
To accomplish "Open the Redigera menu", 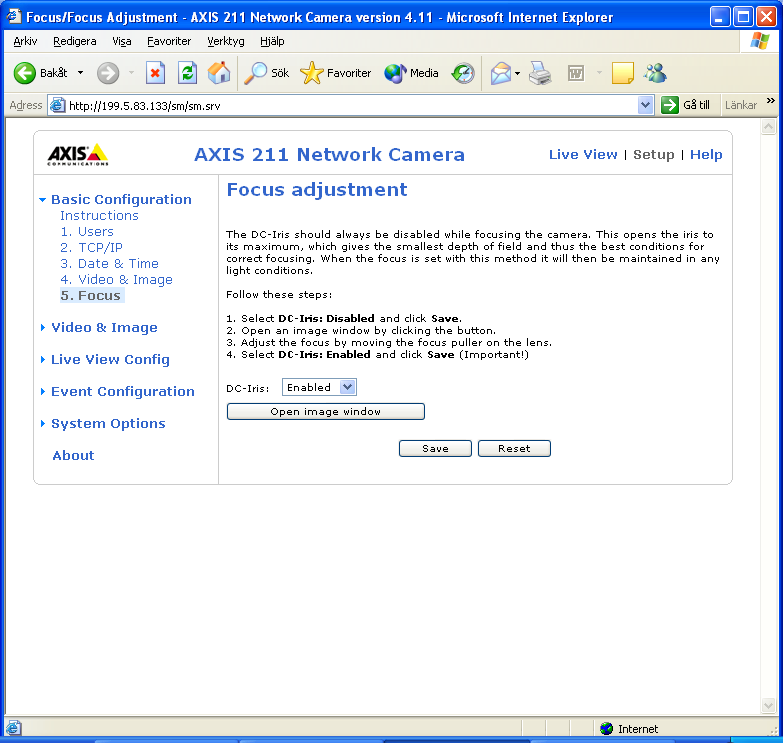I will 74,41.
